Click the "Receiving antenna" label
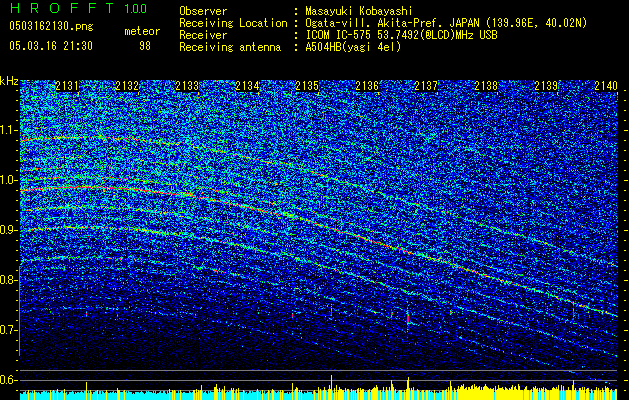629x400 pixels. 230,47
